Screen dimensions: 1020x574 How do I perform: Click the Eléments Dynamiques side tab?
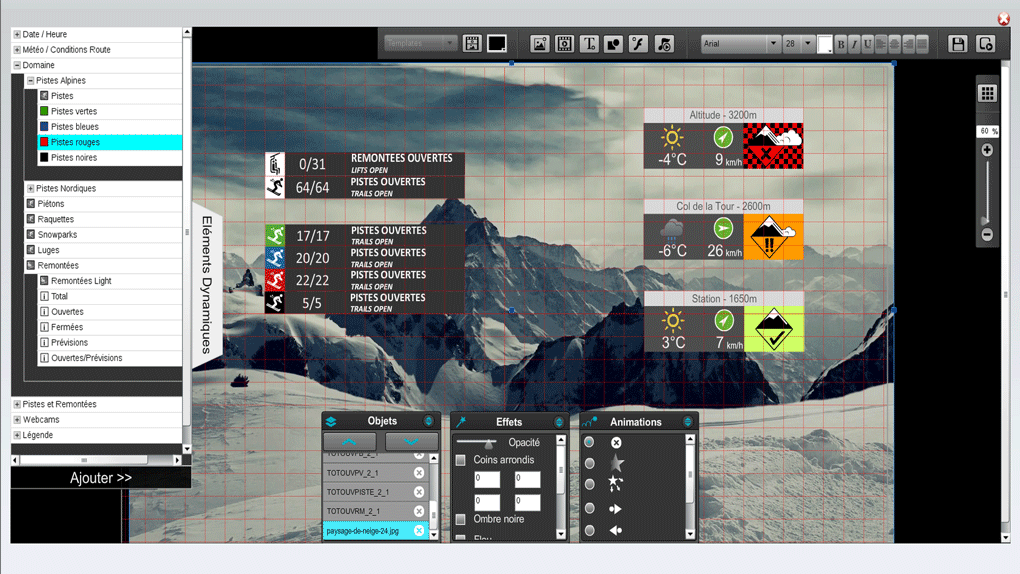(x=207, y=285)
